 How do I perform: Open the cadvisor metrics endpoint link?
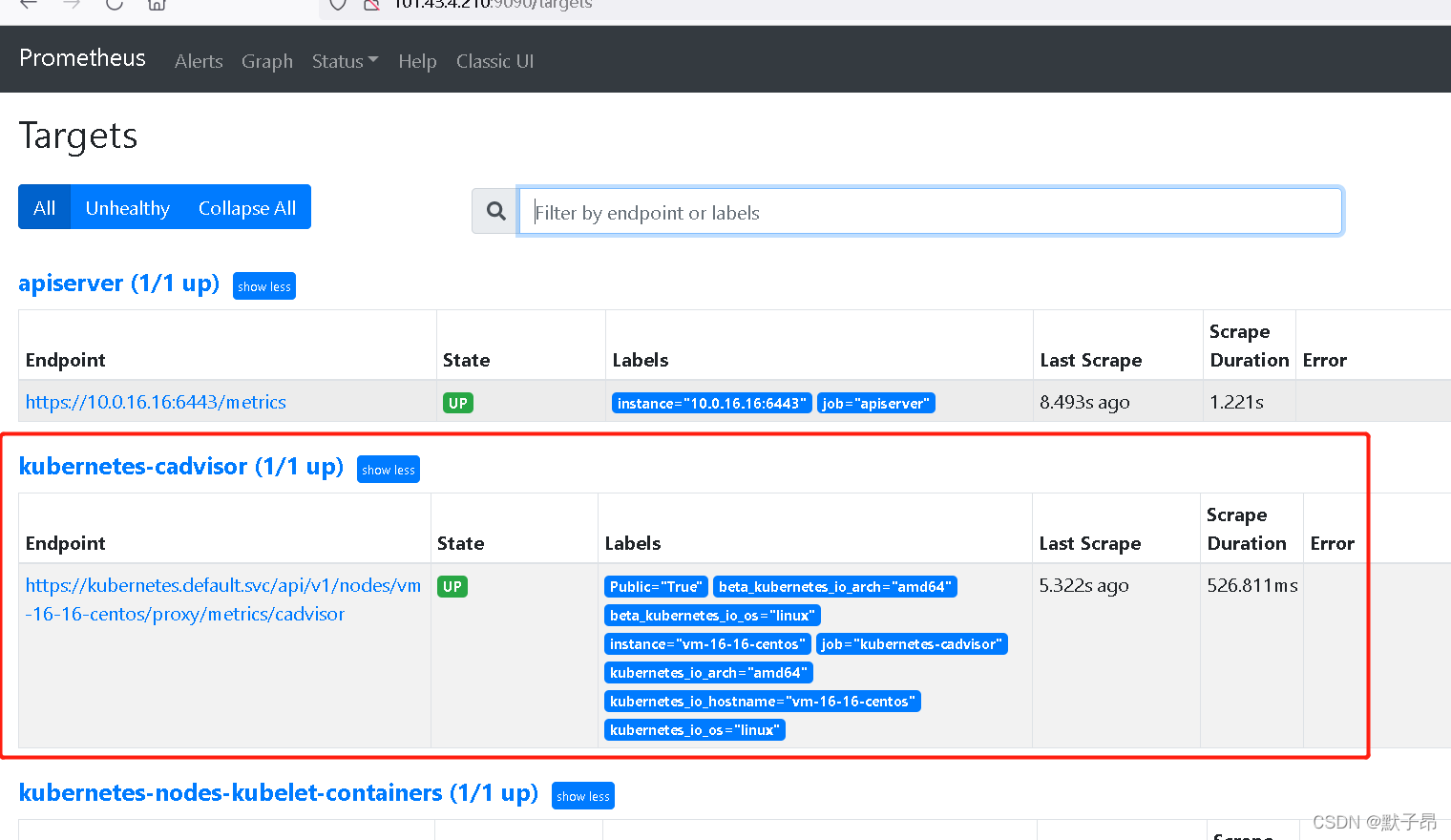click(x=223, y=599)
